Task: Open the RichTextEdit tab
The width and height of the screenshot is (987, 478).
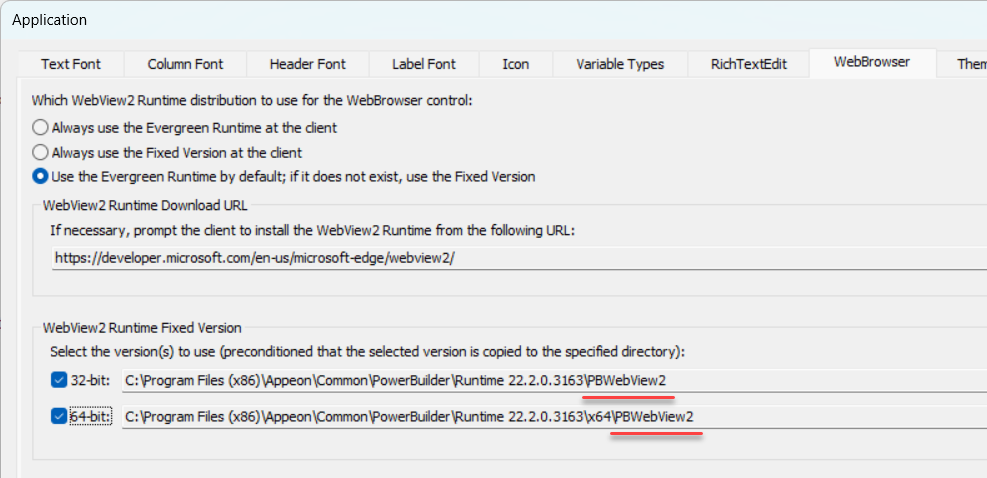Action: coord(749,64)
